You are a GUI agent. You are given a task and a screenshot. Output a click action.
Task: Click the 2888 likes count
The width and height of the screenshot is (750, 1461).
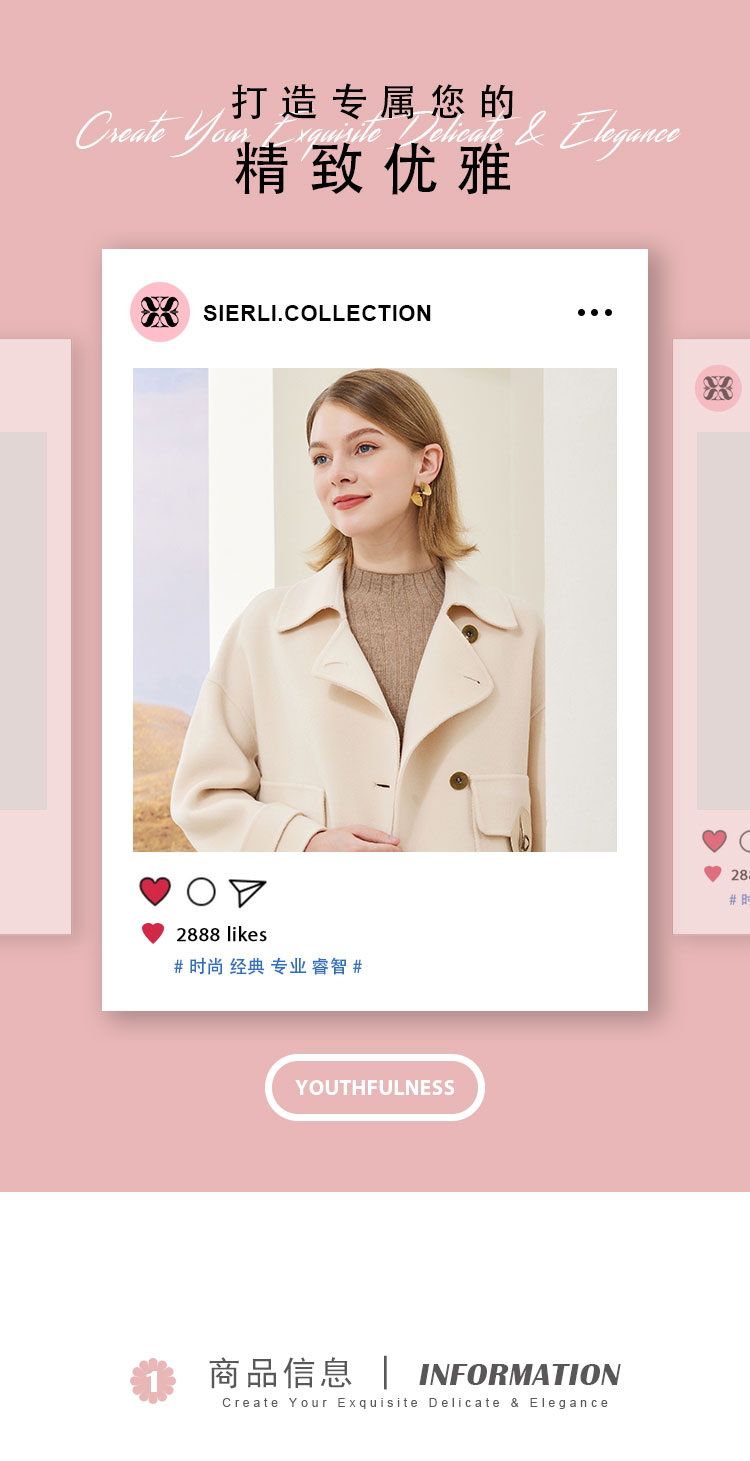tap(221, 934)
